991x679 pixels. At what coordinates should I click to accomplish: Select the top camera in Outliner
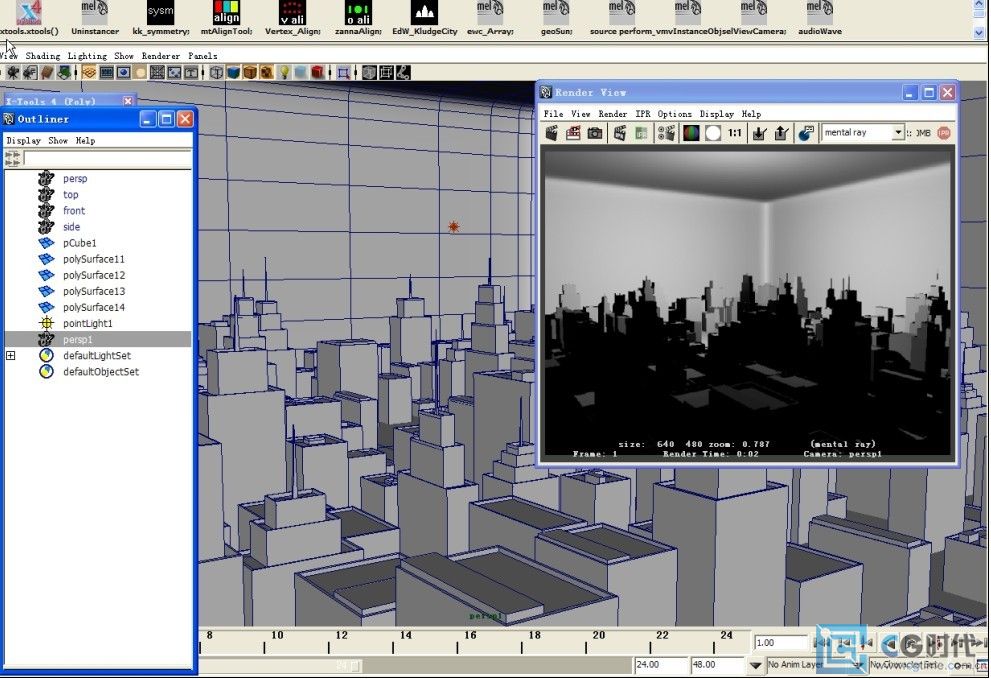click(x=70, y=195)
